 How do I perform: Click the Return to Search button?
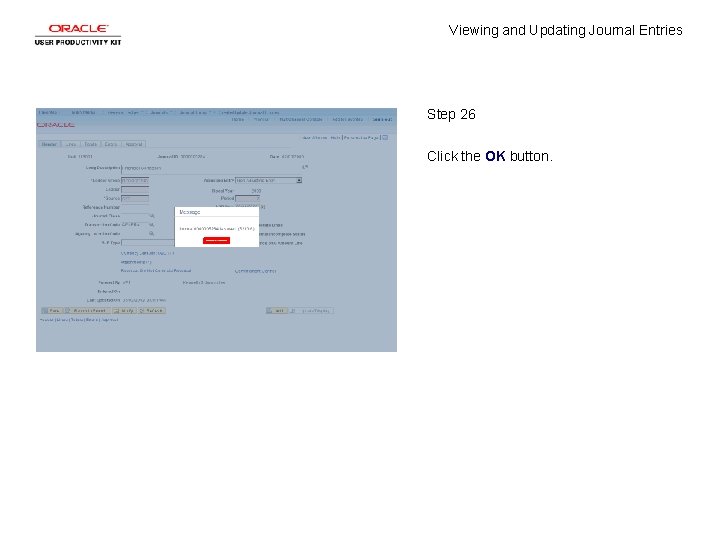(x=86, y=311)
